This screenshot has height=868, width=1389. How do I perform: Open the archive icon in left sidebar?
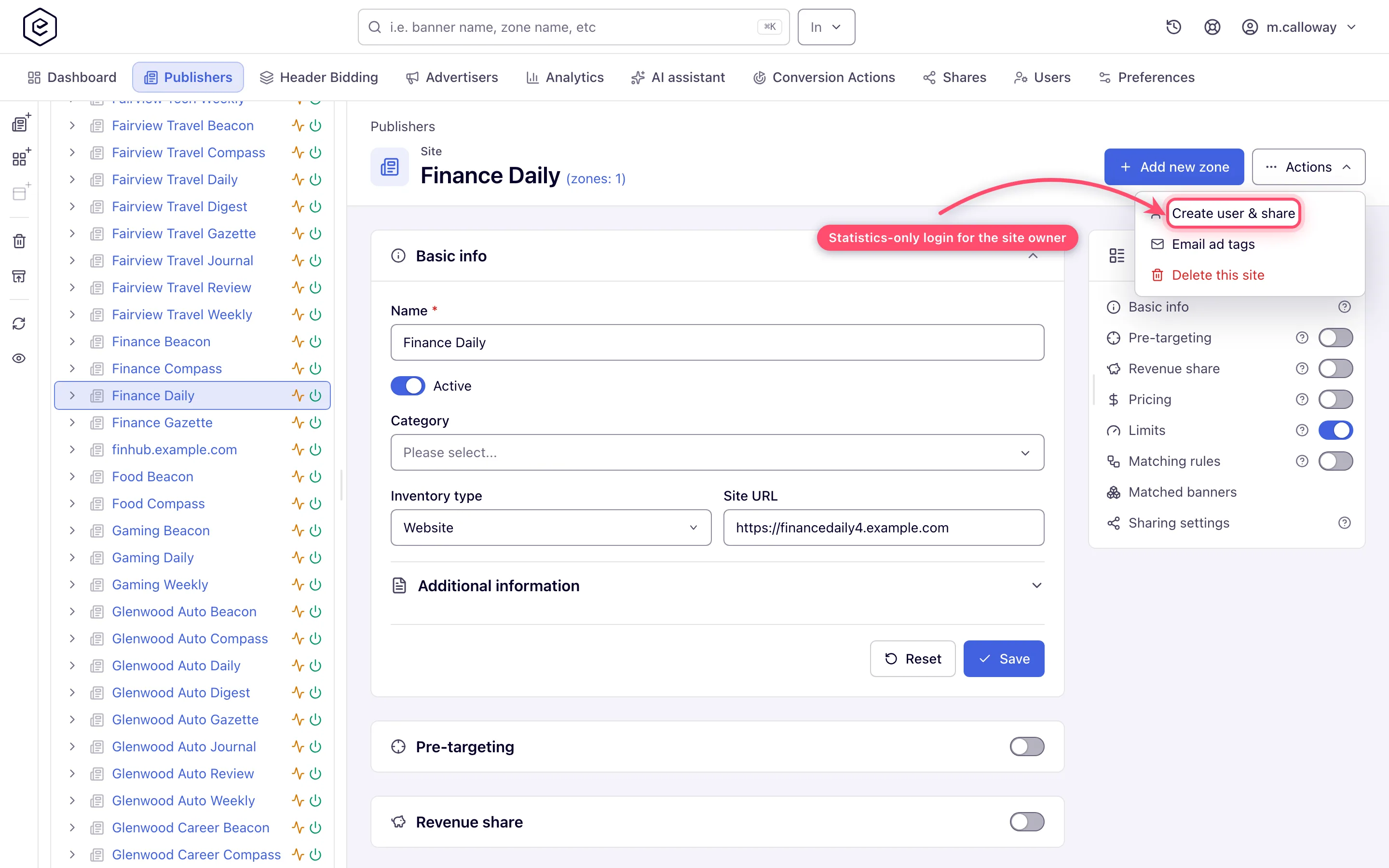click(19, 276)
